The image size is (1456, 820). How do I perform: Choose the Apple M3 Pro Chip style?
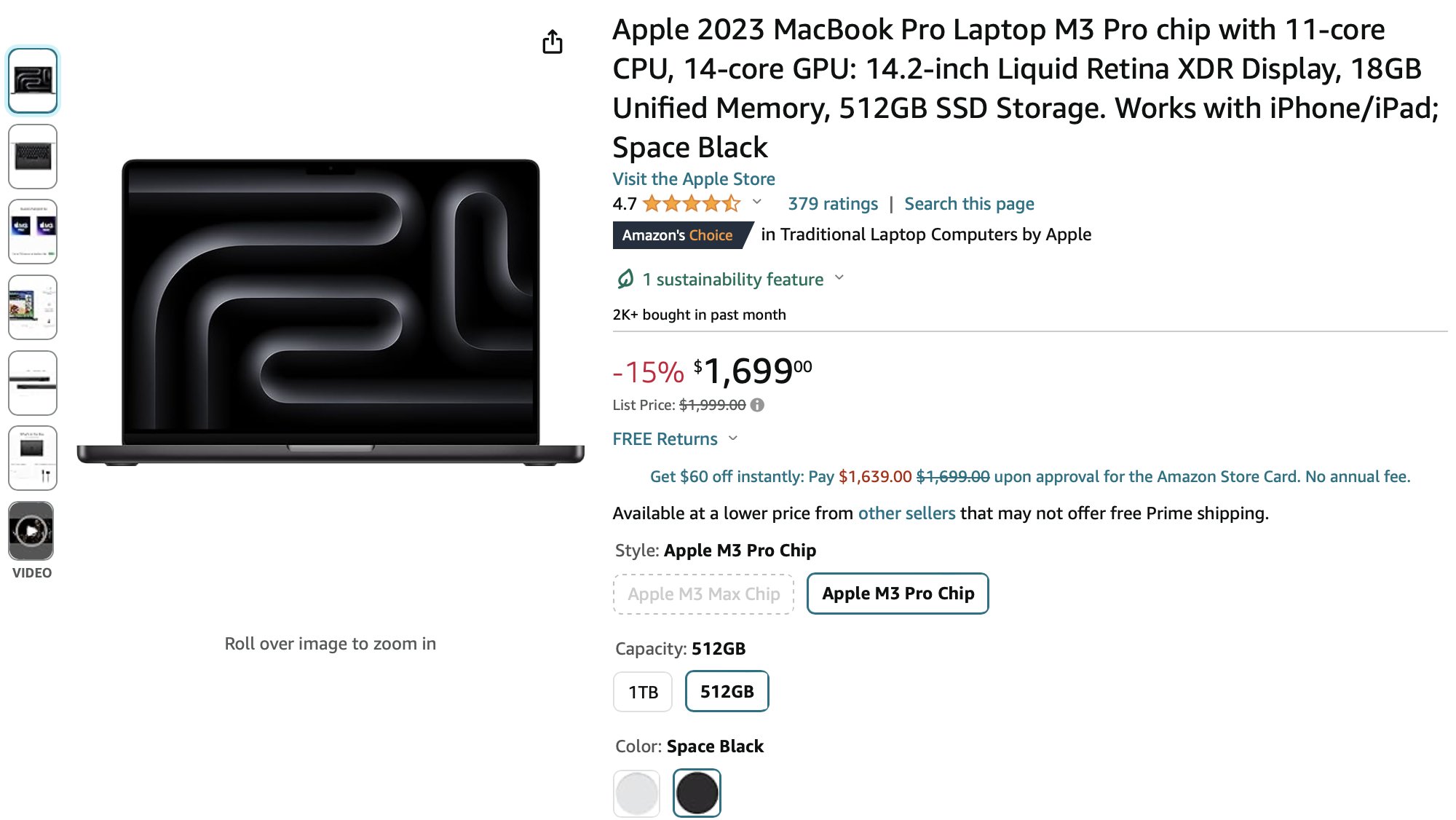click(898, 594)
